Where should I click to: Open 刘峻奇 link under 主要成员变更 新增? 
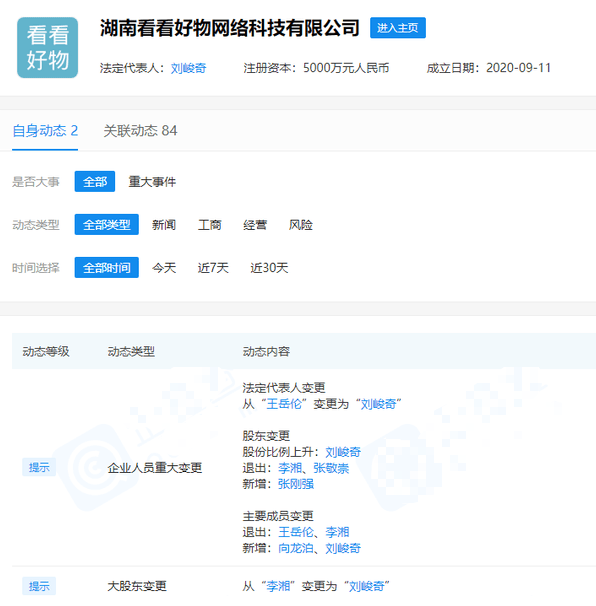click(343, 548)
